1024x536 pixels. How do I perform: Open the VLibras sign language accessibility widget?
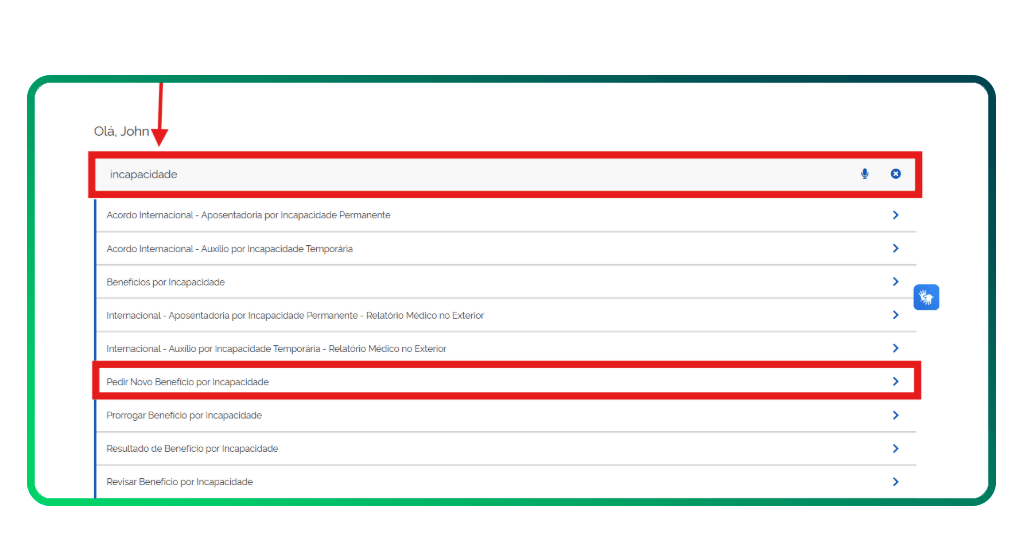click(x=926, y=297)
